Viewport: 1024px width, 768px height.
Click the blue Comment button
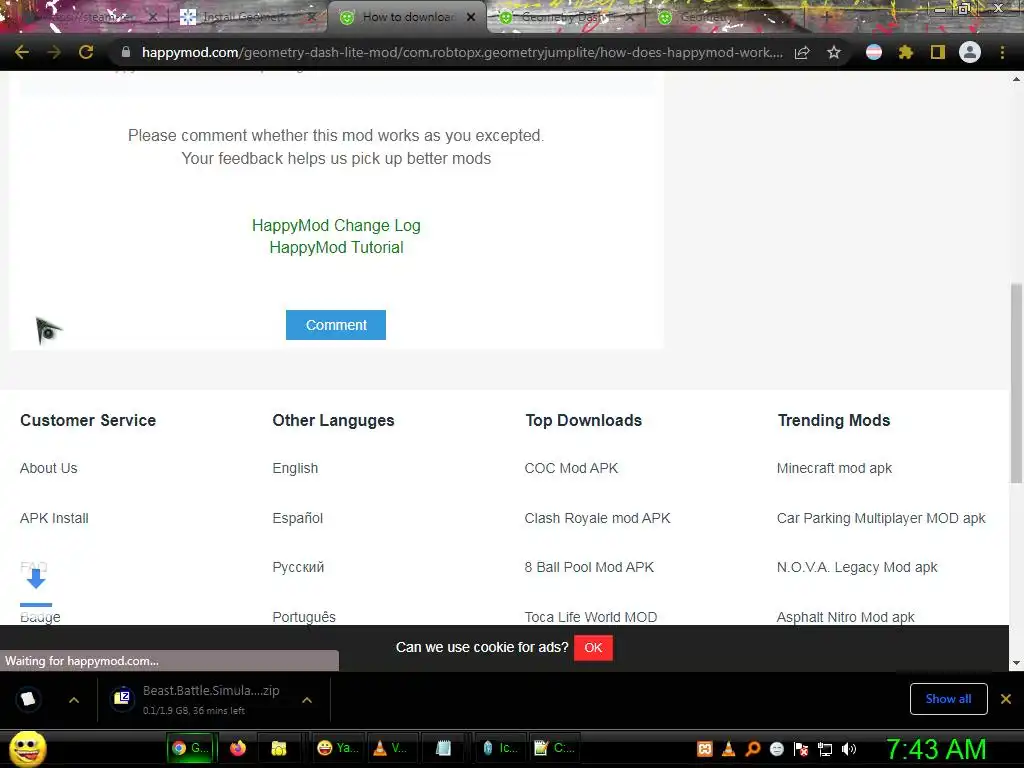pos(336,325)
